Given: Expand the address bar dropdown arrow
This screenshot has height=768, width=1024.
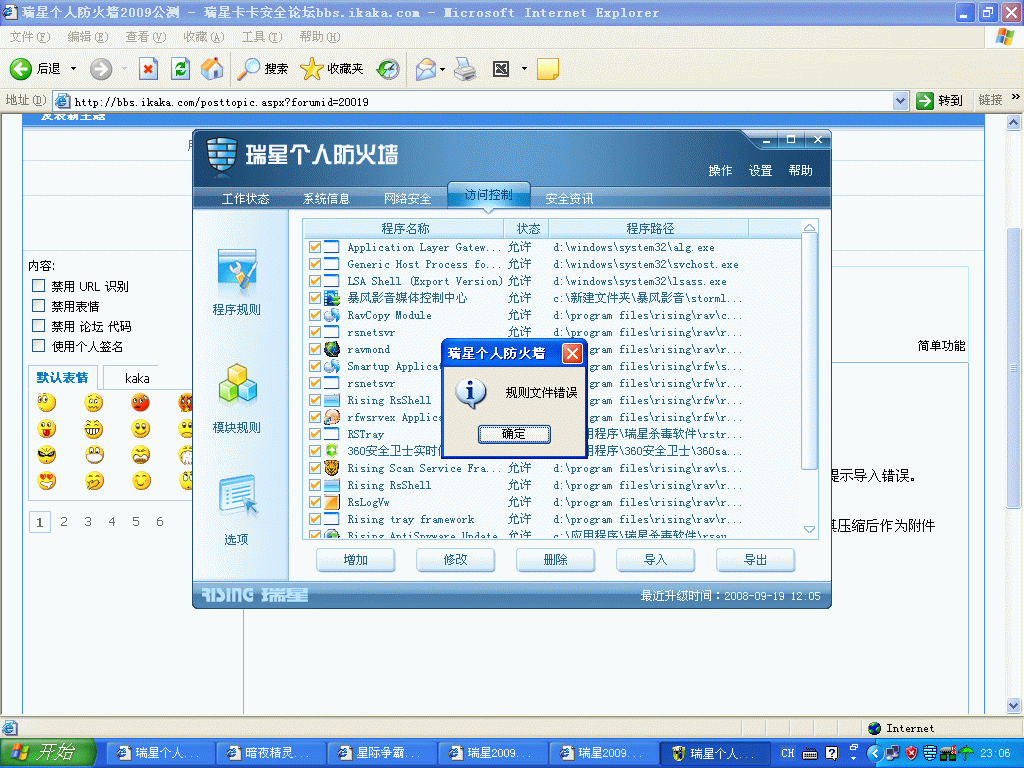Looking at the screenshot, I should 900,101.
